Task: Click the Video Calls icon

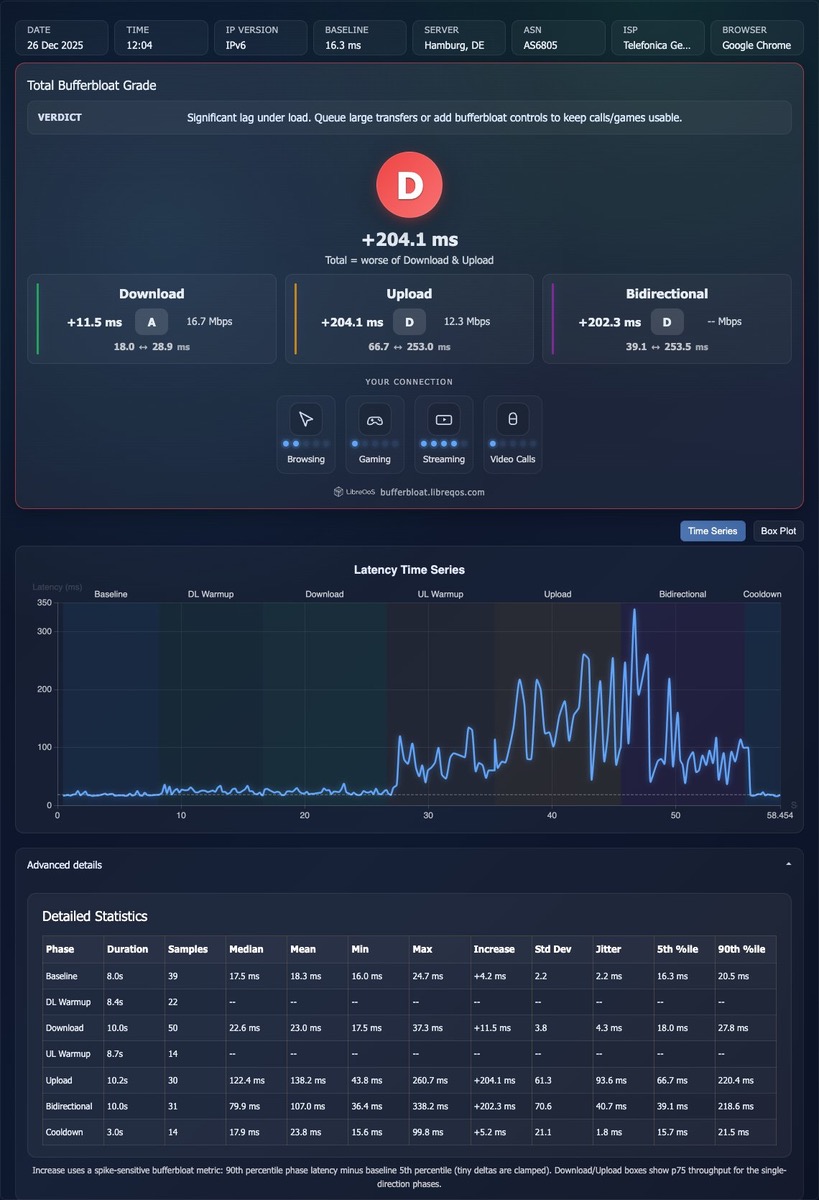Action: coord(513,419)
